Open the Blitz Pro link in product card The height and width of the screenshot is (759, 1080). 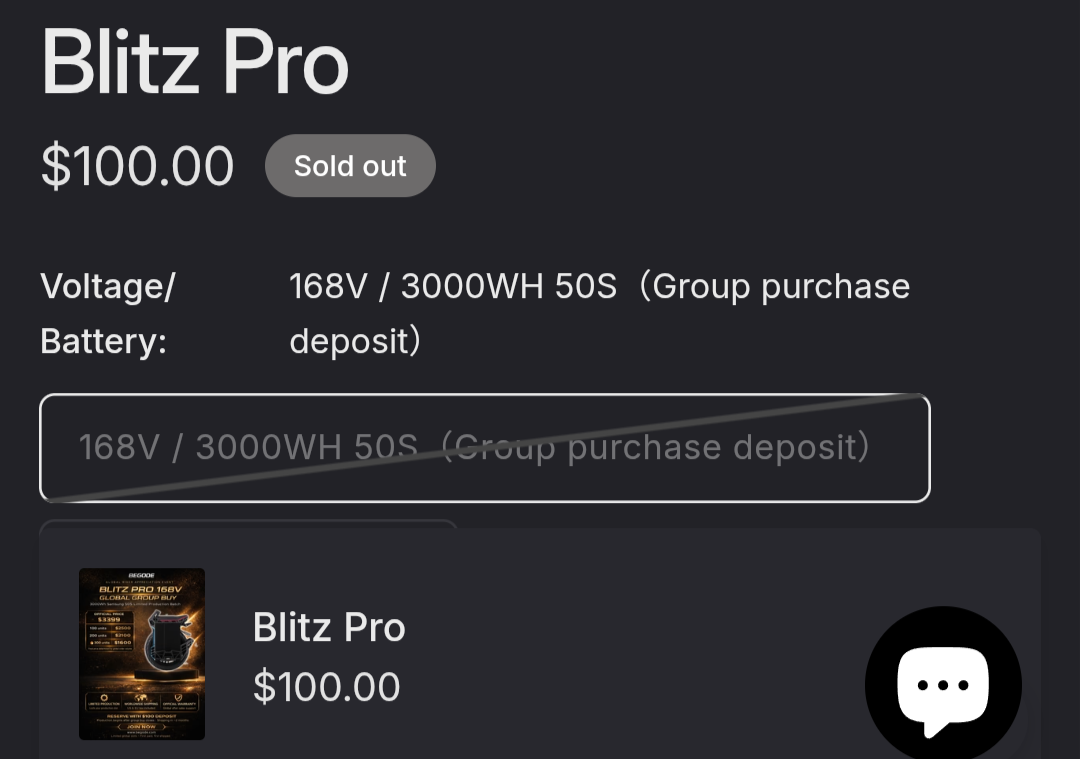coord(329,628)
